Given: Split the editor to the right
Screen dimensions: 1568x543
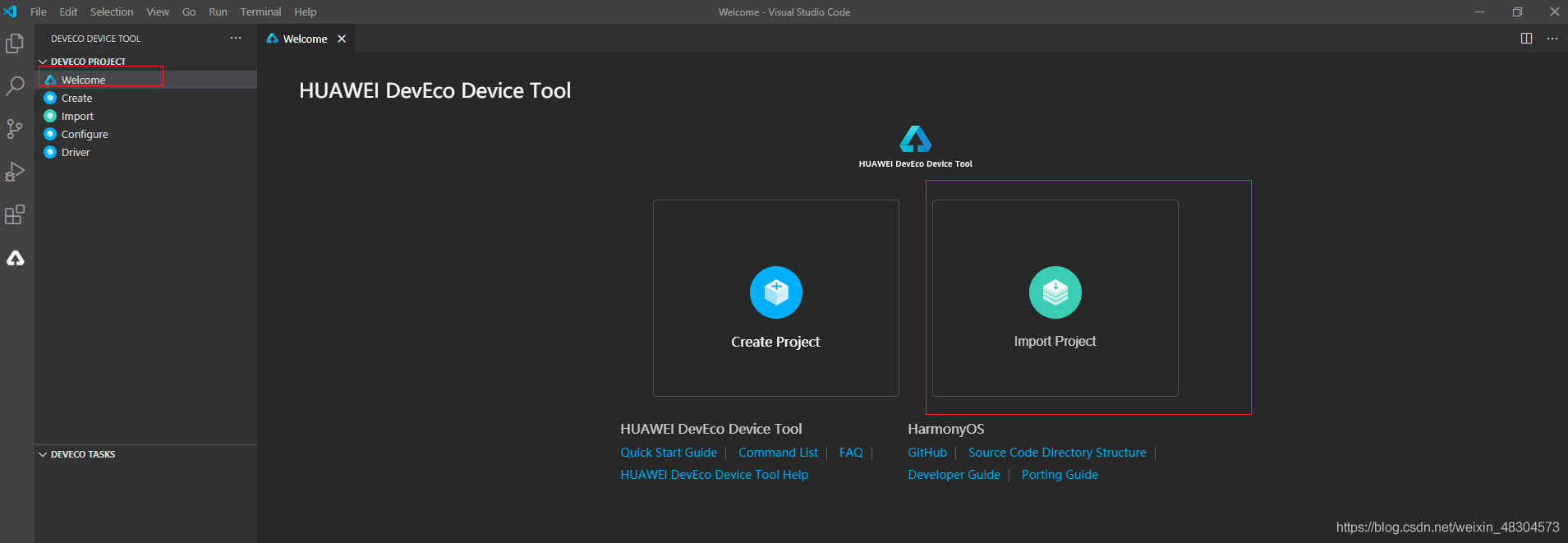Looking at the screenshot, I should click(1526, 39).
